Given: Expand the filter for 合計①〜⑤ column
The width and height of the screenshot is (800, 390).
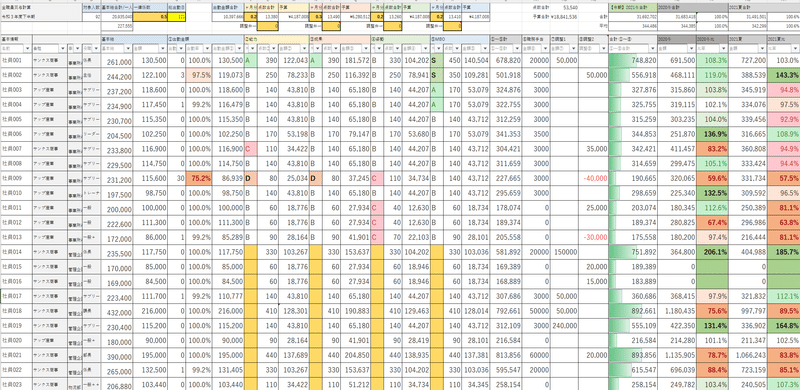Looking at the screenshot, I should pyautogui.click(x=653, y=48).
